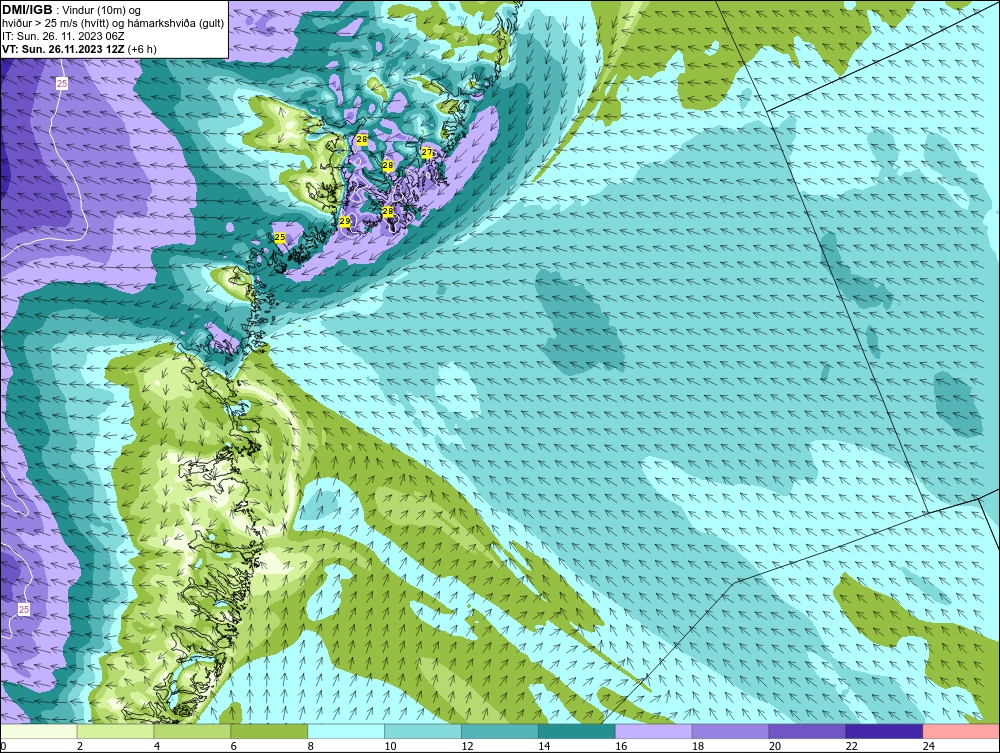The image size is (1000, 753).
Task: Click the lavender 16–18 m/s legend swatch
Action: click(x=654, y=731)
